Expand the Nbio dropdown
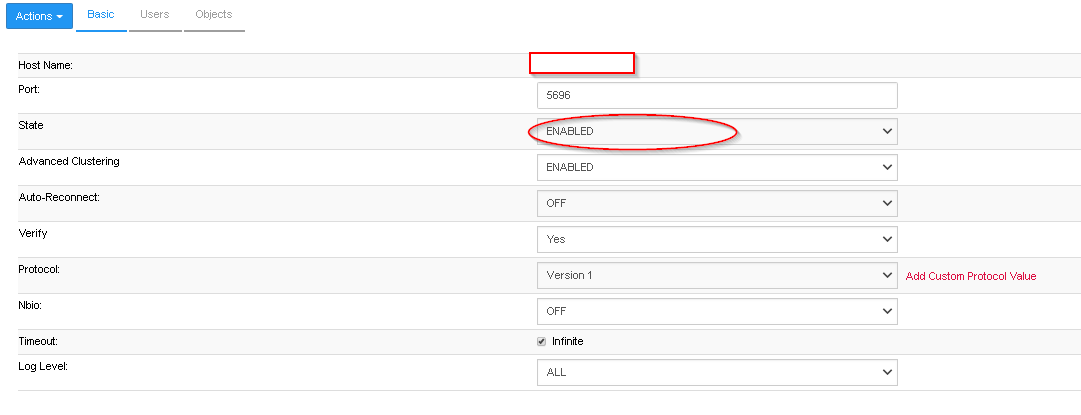This screenshot has width=1081, height=415. 717,311
